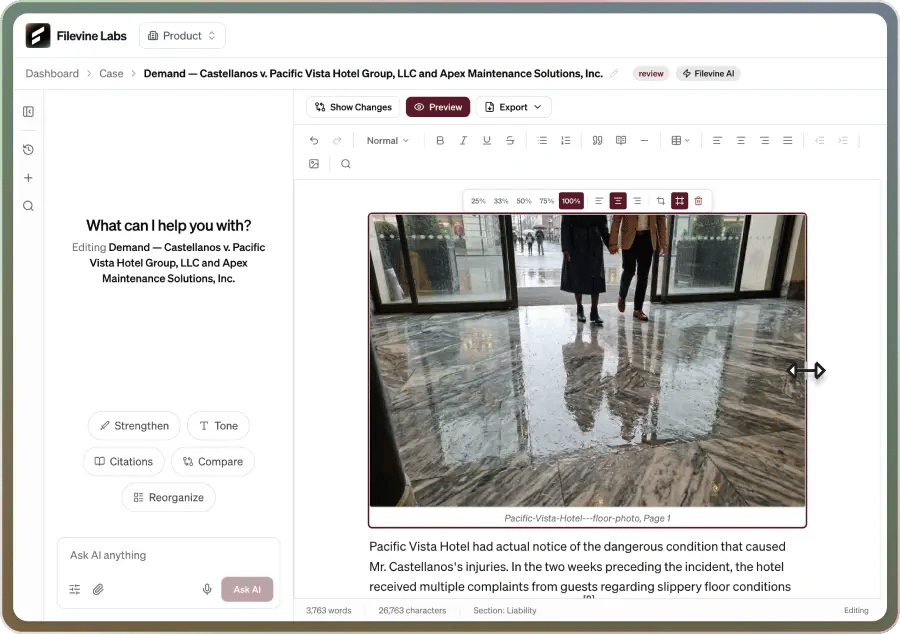
Task: Set image width to 100%
Action: point(571,201)
